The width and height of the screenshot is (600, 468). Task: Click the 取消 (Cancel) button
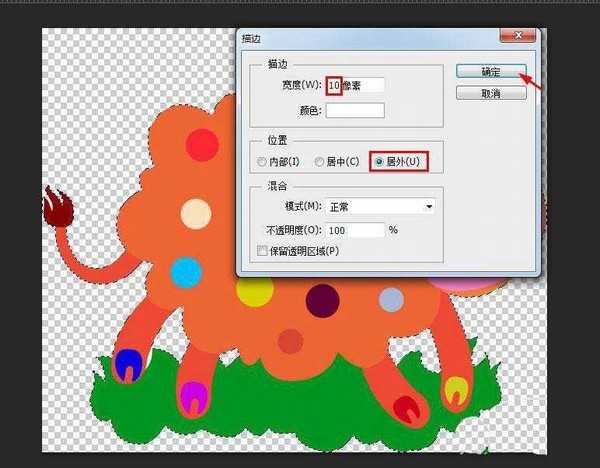491,93
